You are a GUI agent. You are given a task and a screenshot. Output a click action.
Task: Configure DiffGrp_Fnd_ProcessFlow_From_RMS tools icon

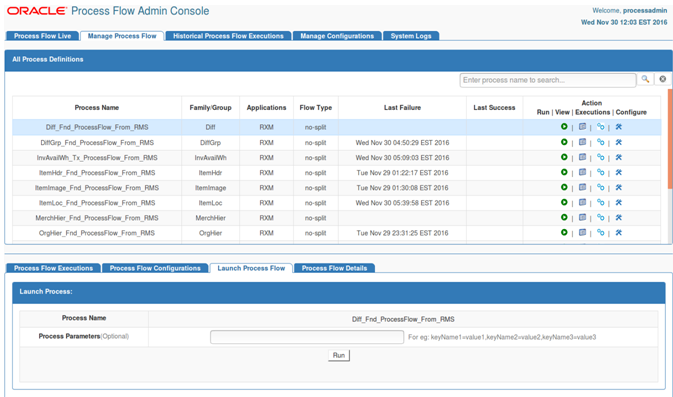point(618,142)
